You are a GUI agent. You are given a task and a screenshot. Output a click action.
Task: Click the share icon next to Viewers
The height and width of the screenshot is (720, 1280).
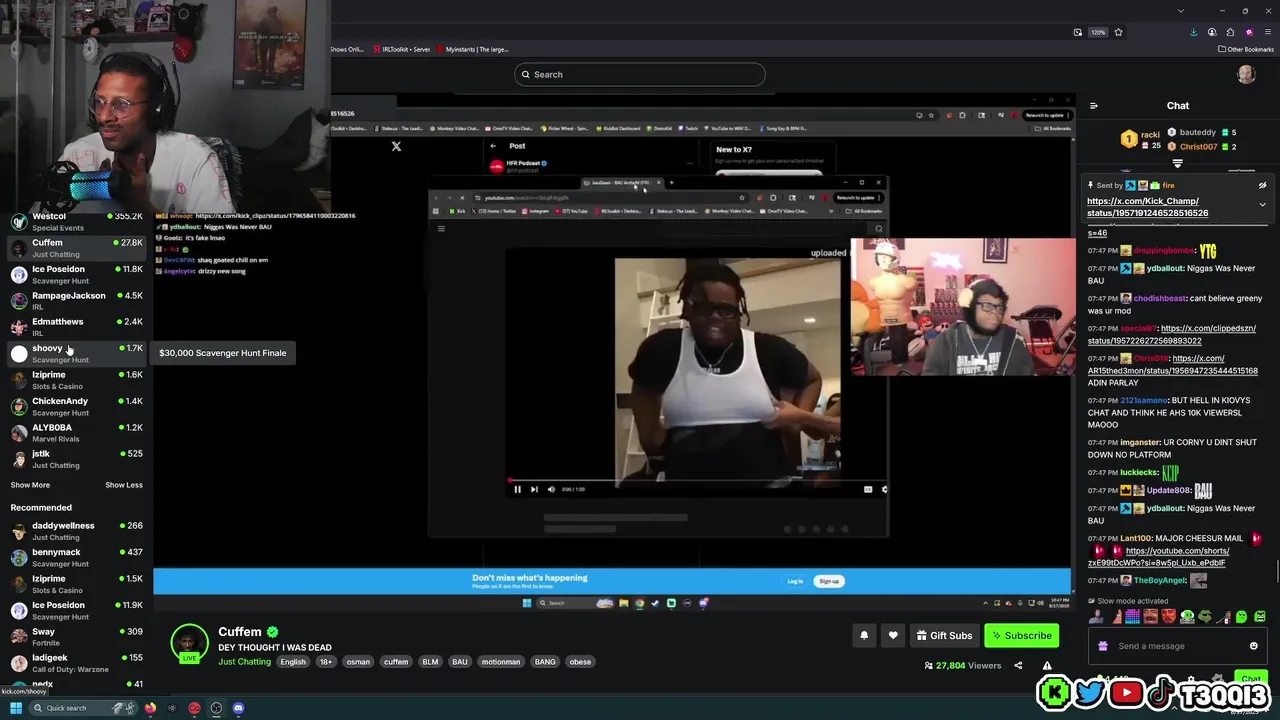pyautogui.click(x=1018, y=665)
